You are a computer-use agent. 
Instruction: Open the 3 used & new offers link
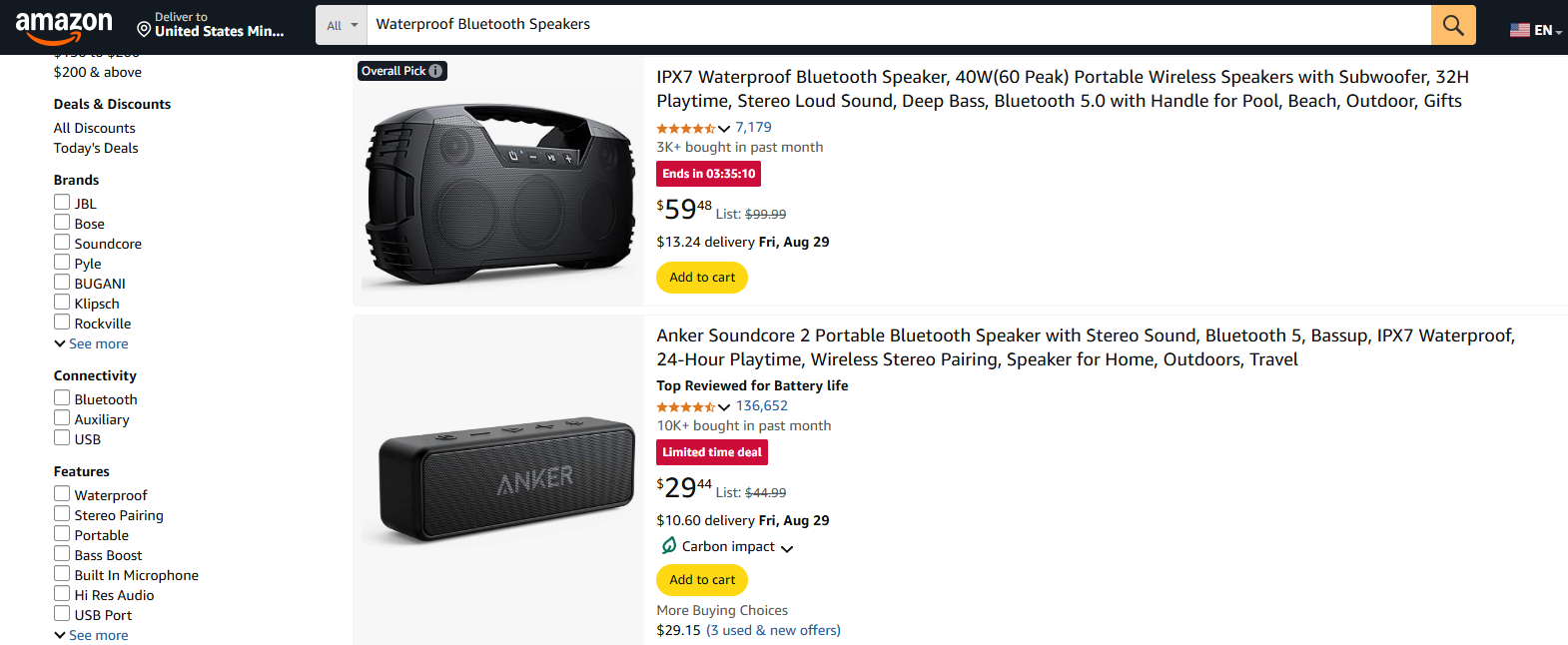pos(773,629)
